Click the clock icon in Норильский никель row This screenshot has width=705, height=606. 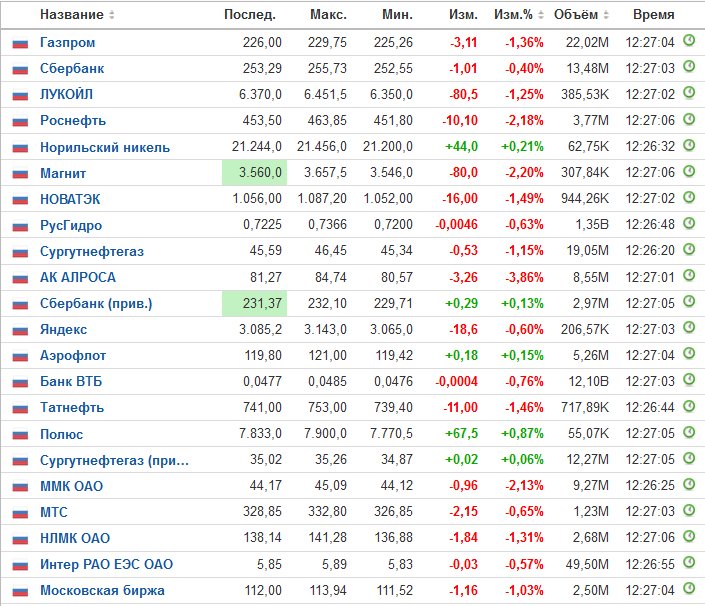tap(689, 145)
